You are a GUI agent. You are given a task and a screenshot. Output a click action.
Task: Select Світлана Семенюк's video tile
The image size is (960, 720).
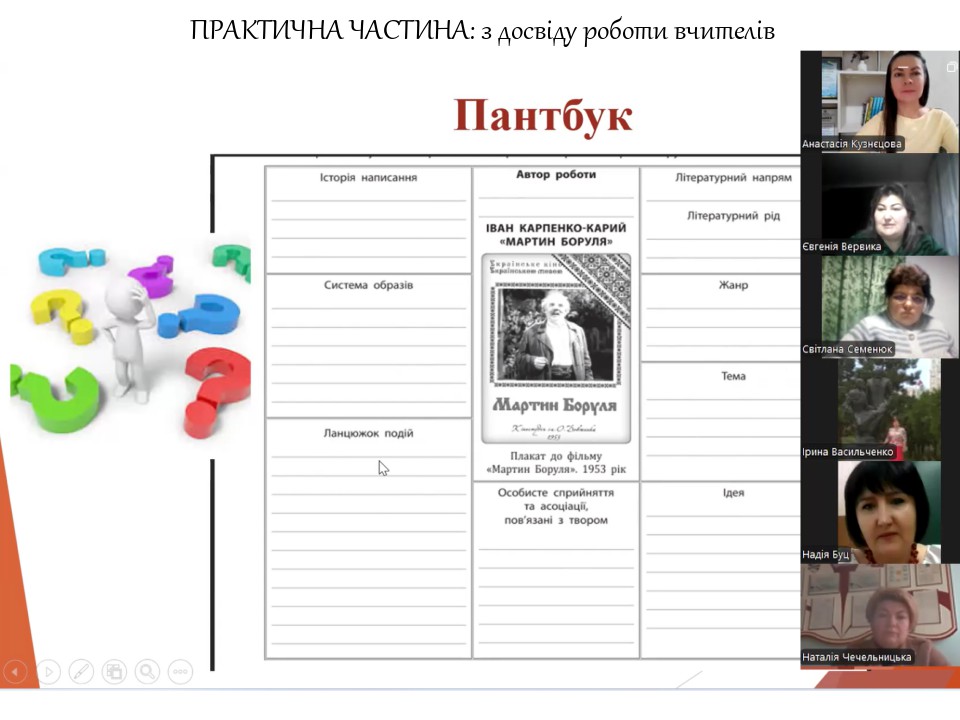(x=879, y=307)
